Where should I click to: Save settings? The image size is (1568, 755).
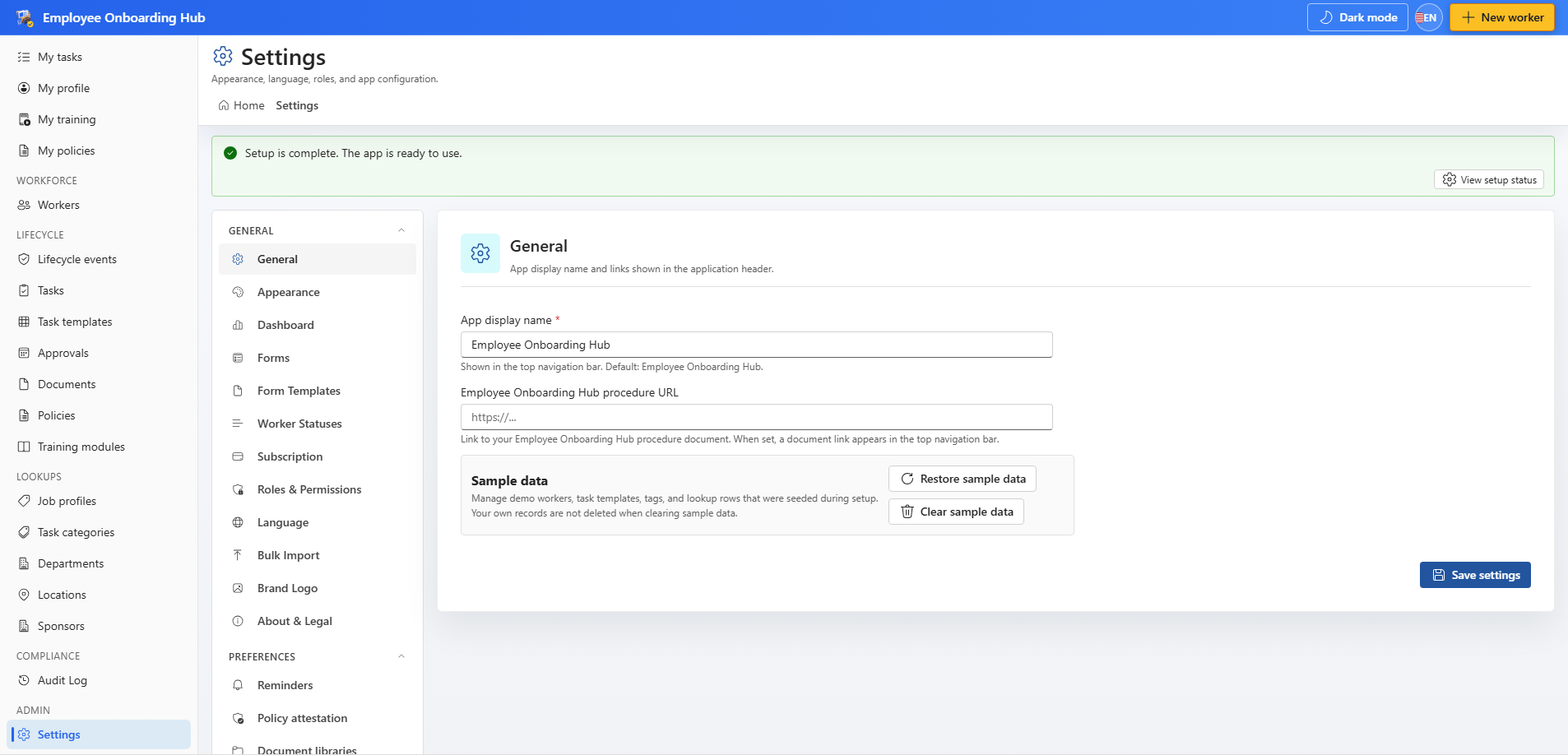pyautogui.click(x=1475, y=575)
